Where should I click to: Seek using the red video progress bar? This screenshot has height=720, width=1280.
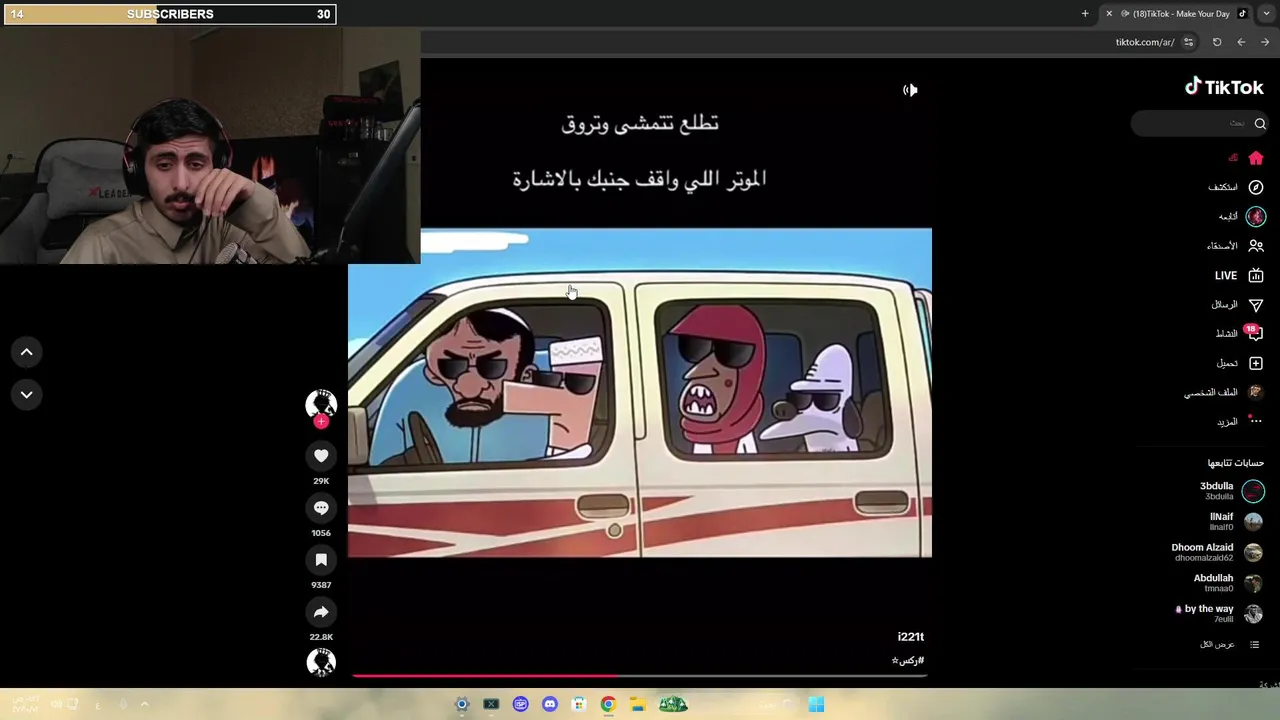(639, 676)
